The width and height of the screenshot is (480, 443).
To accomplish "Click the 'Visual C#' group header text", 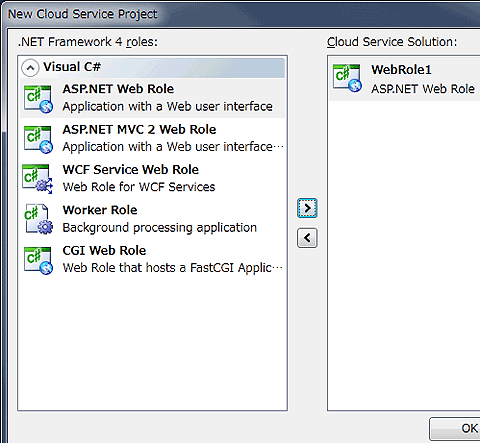I will (x=72, y=67).
